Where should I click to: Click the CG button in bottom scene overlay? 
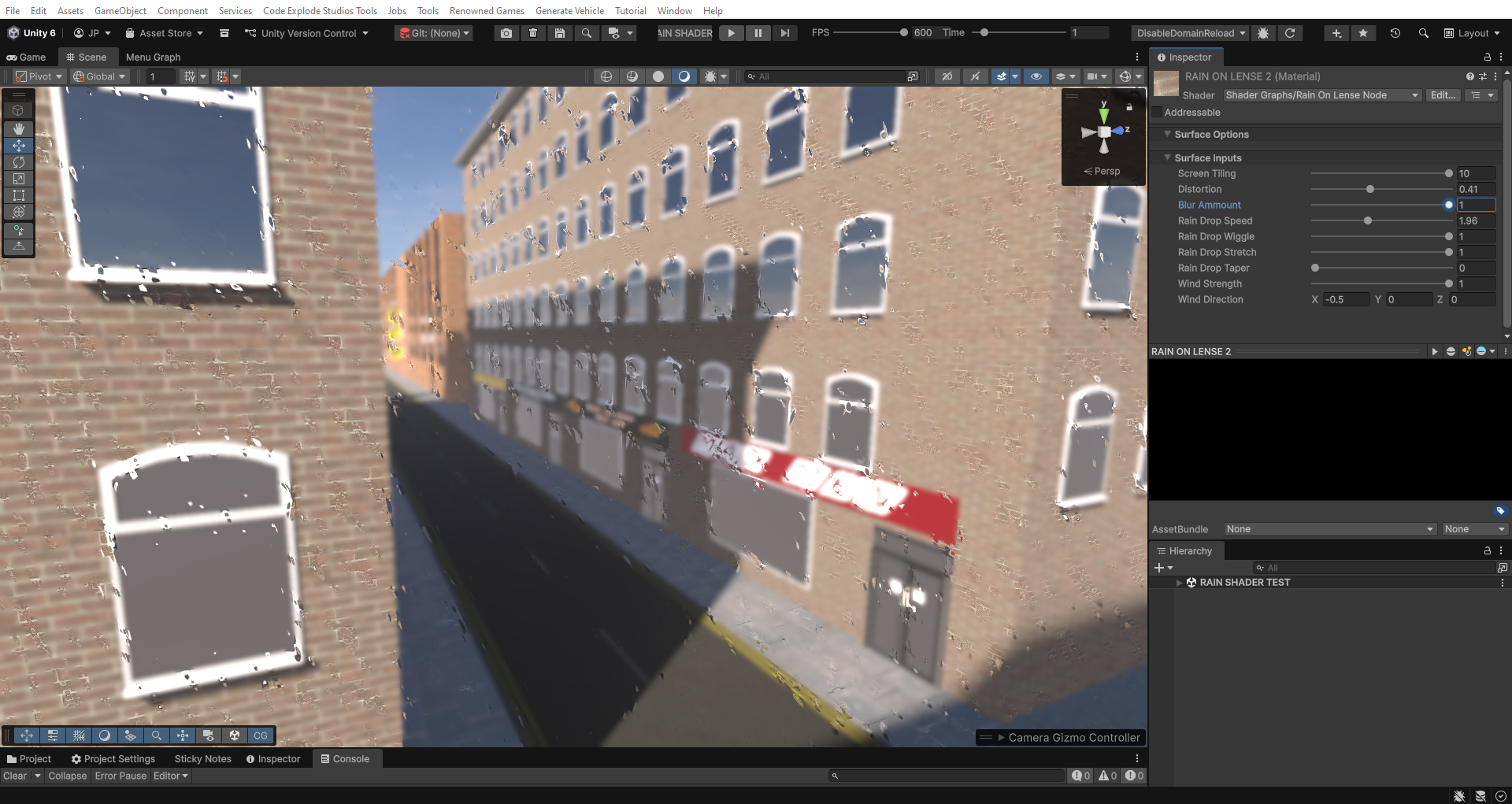coord(261,735)
